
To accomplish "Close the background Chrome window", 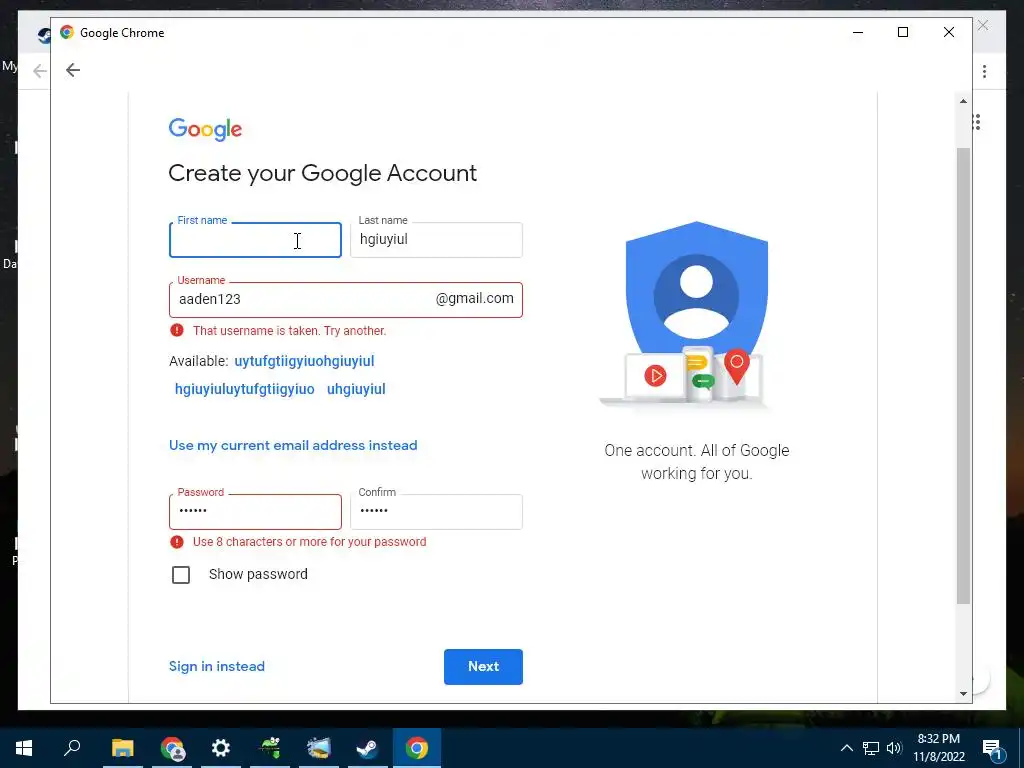I will 983,26.
